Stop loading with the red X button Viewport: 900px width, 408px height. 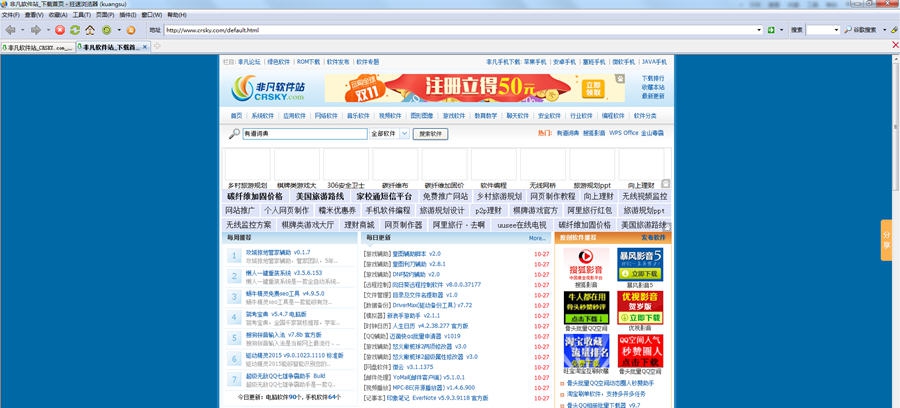tap(60, 30)
